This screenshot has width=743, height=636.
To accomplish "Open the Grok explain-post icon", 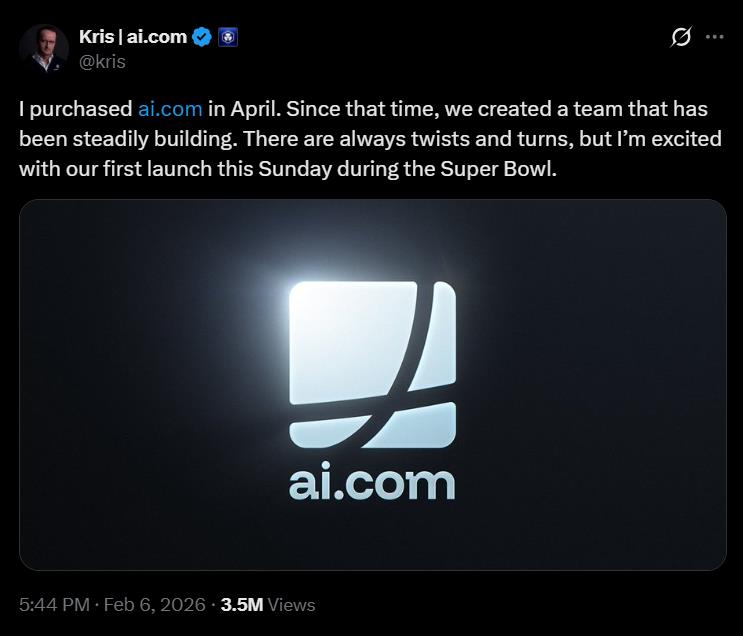I will [680, 37].
